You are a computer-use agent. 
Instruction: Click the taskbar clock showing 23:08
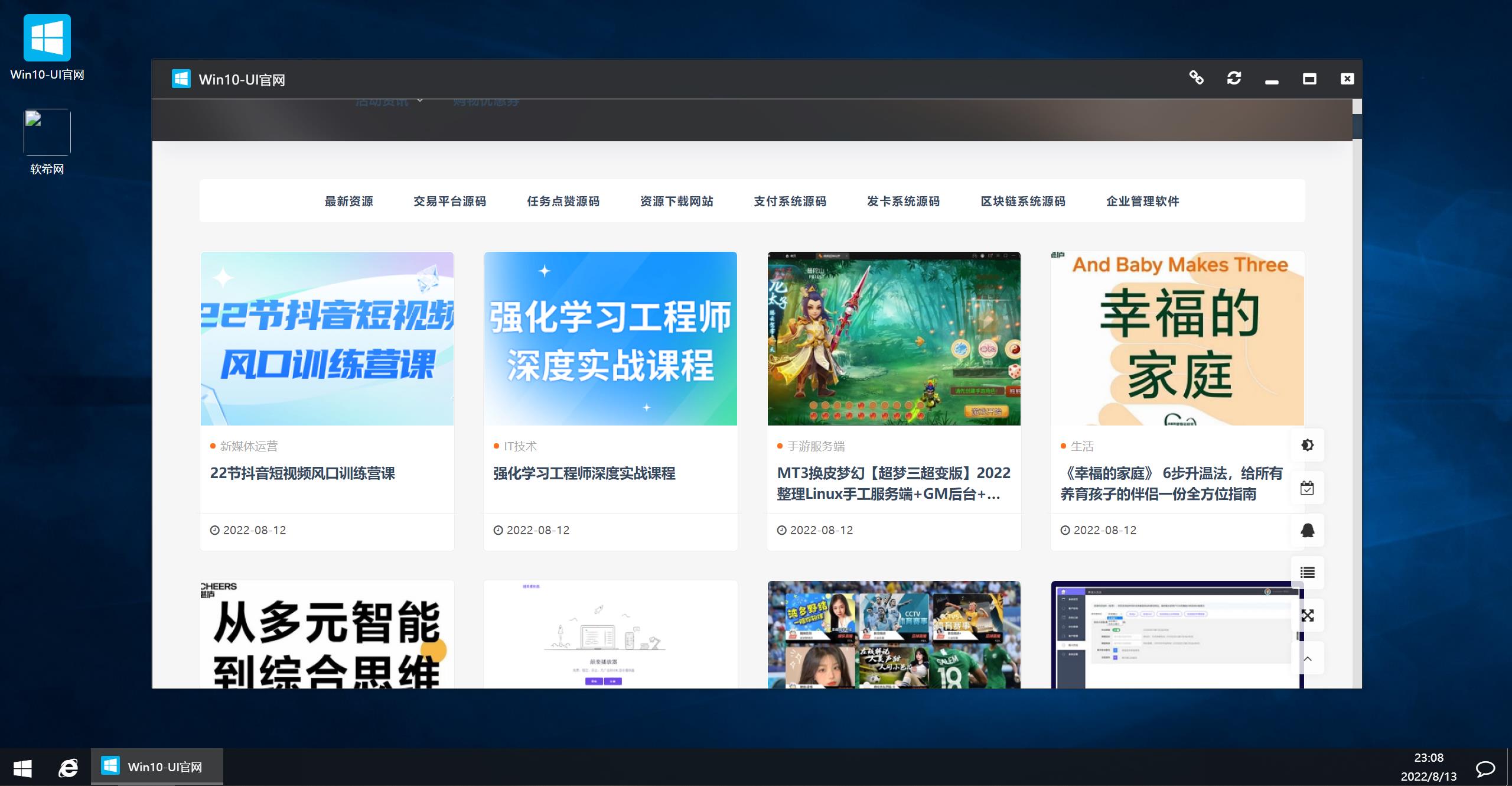(1429, 767)
